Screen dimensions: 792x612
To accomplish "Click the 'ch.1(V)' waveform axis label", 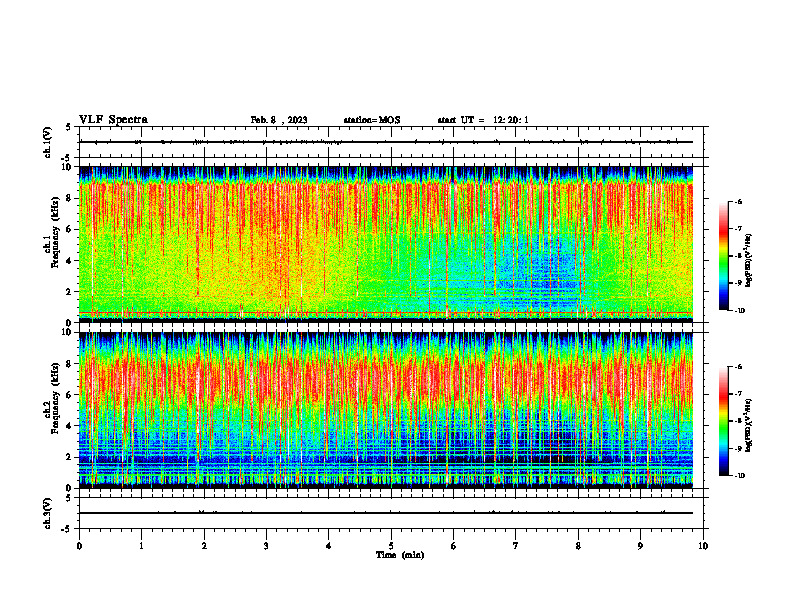I will click(x=48, y=142).
